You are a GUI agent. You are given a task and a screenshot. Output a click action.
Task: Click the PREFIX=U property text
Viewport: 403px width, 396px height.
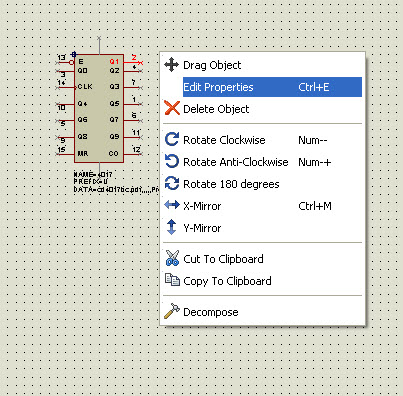coord(91,182)
